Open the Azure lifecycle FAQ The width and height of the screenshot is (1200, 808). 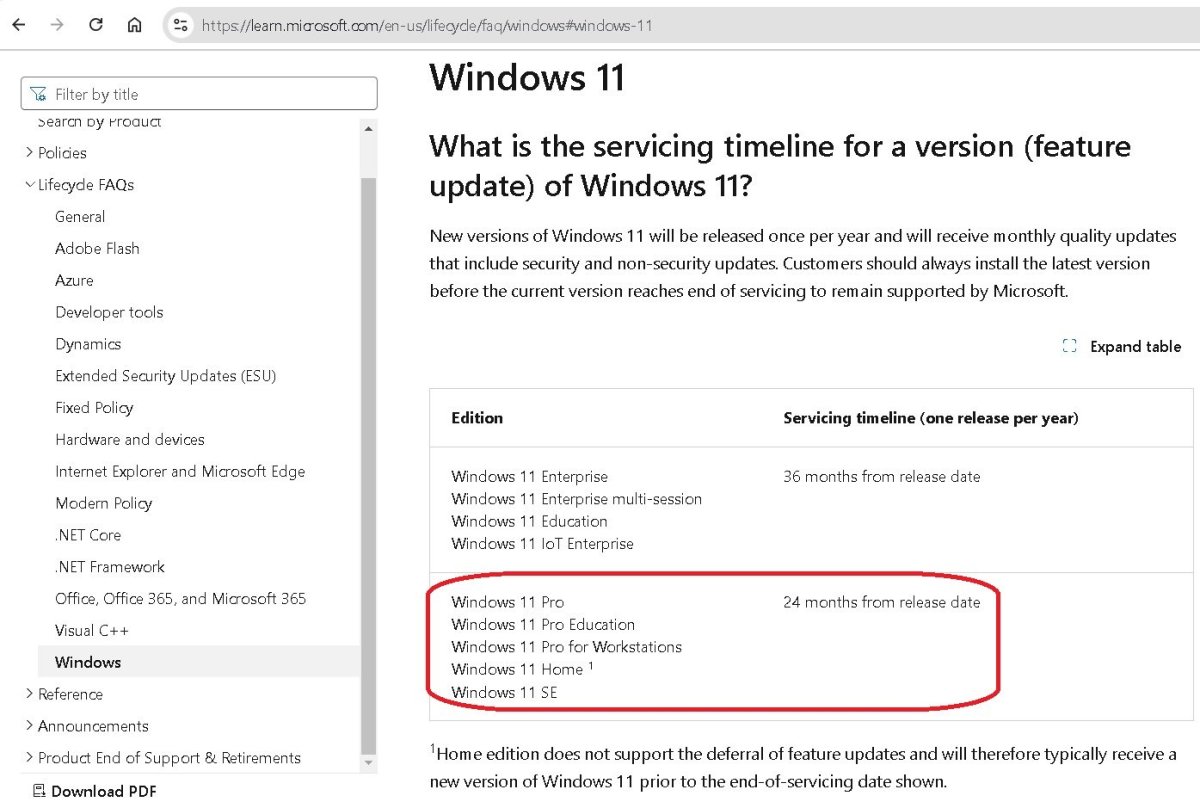coord(74,281)
